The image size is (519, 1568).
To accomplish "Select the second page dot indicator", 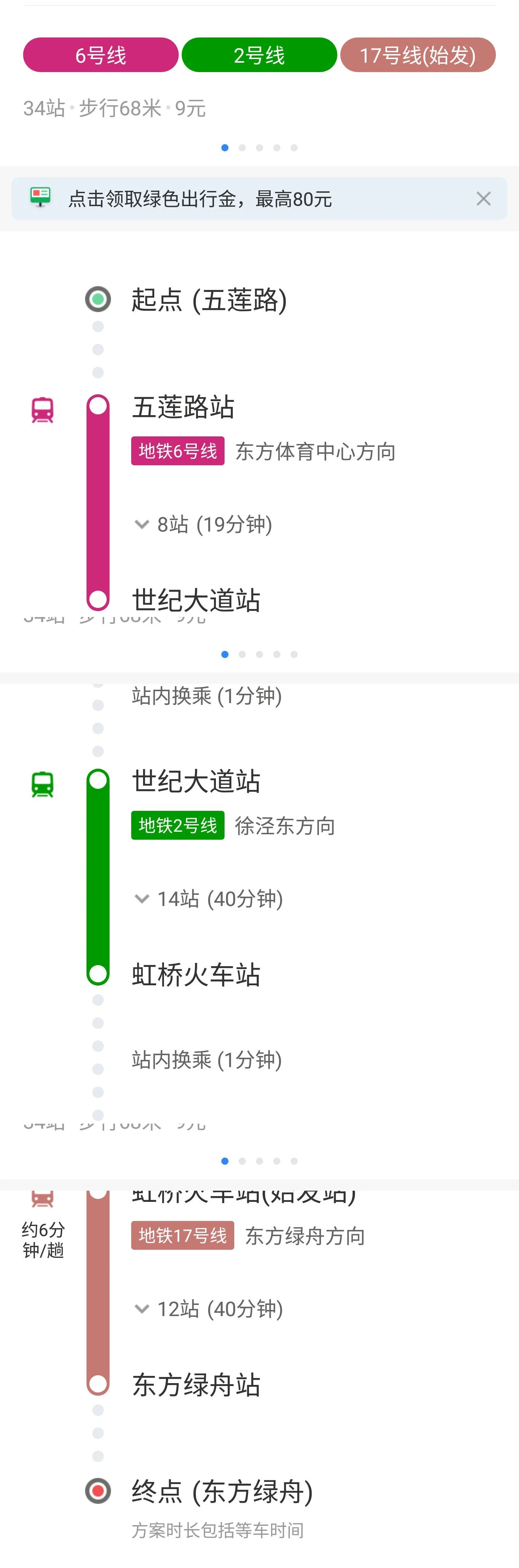I will point(242,147).
